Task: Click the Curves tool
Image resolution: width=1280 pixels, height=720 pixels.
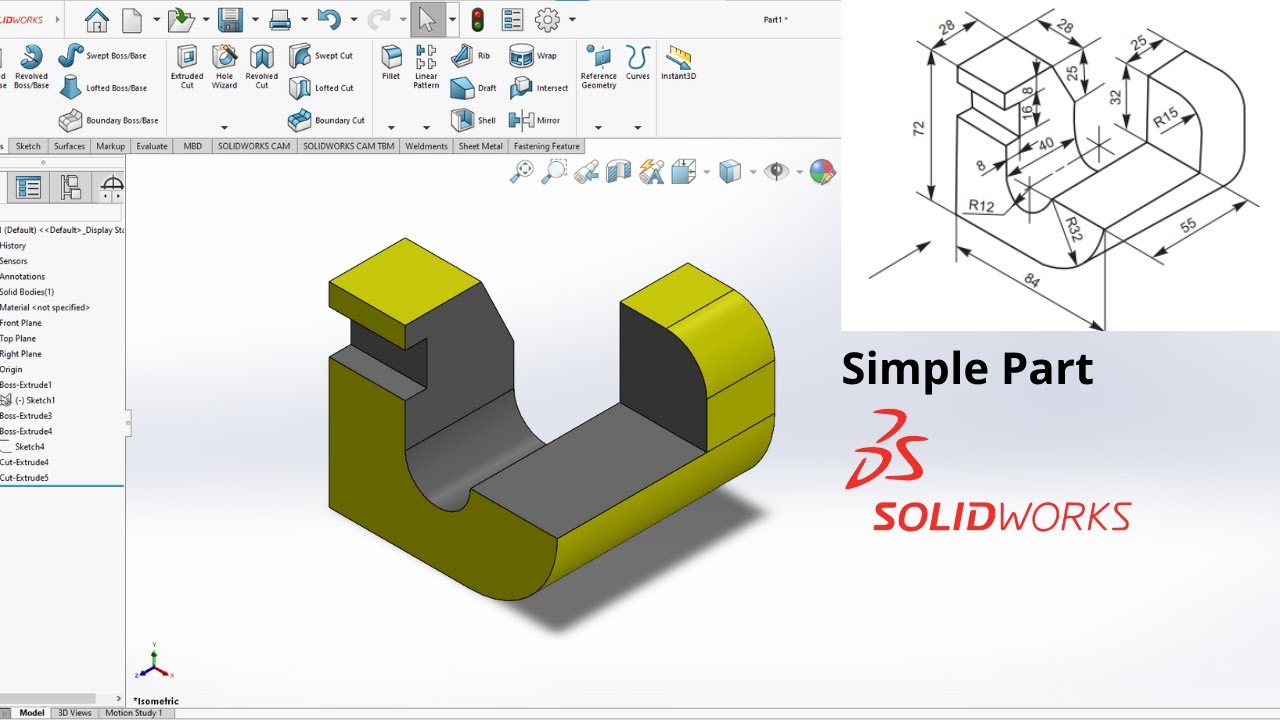Action: (638, 62)
